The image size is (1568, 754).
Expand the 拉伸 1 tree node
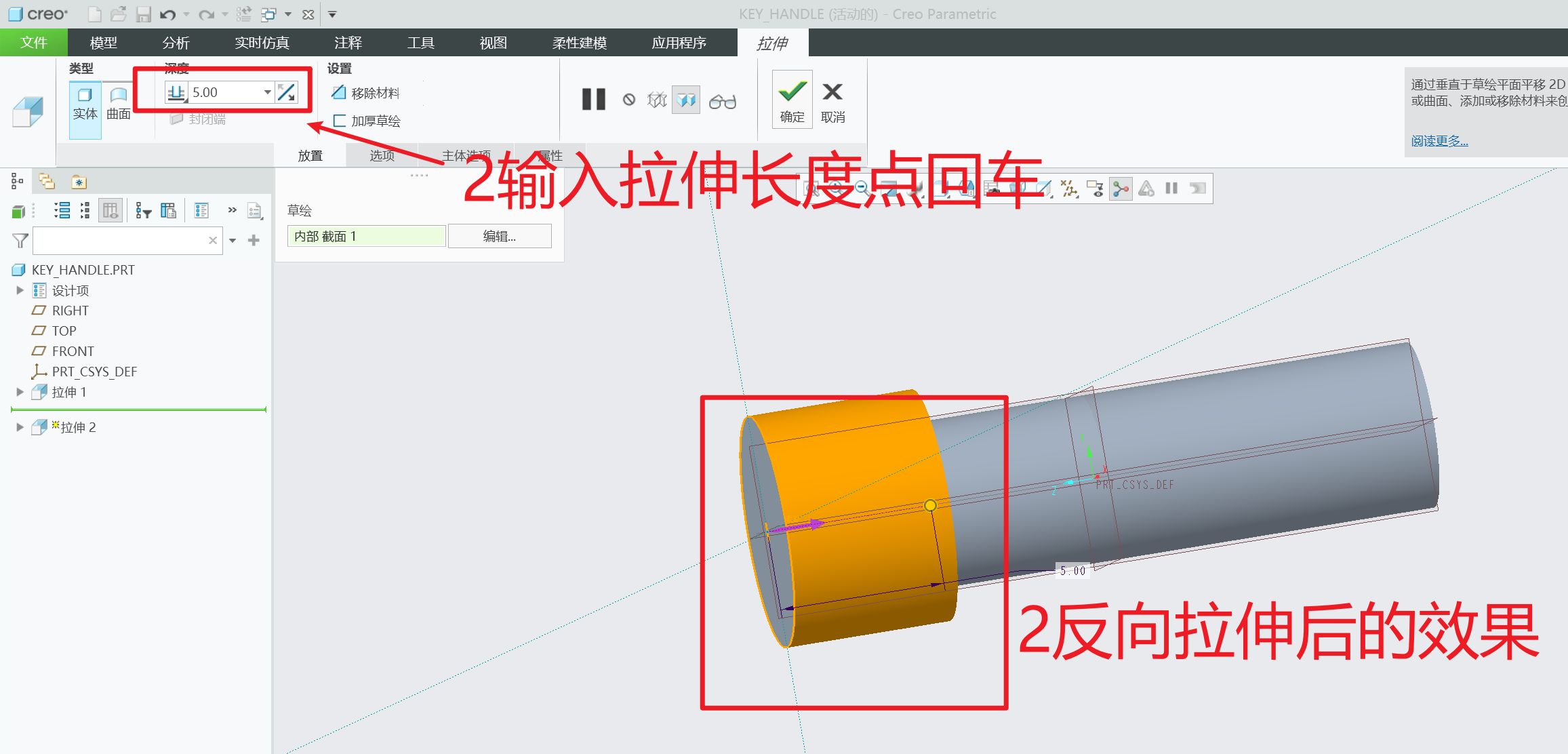coord(19,392)
